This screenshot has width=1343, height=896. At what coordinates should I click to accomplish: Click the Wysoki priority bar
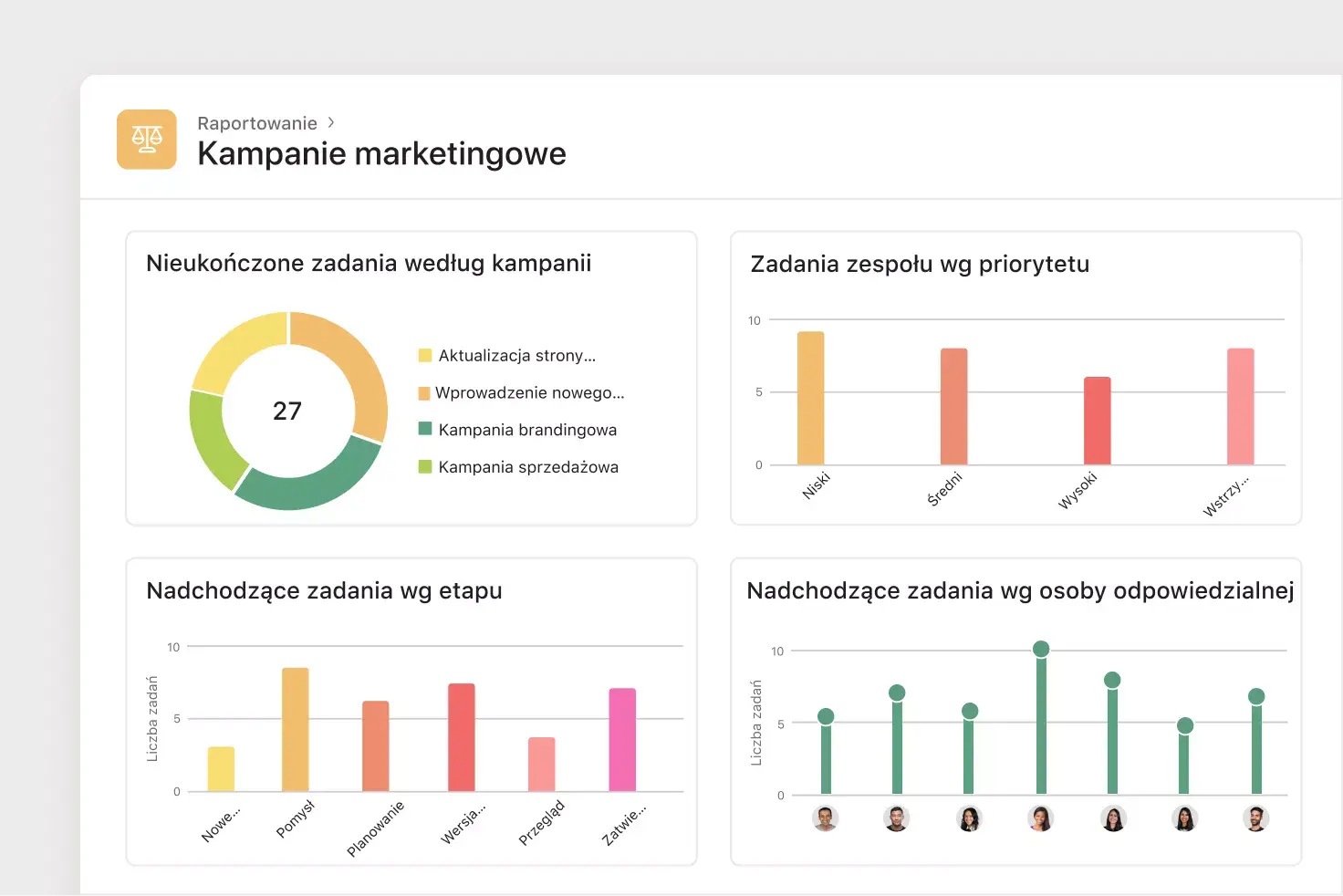click(x=1097, y=421)
